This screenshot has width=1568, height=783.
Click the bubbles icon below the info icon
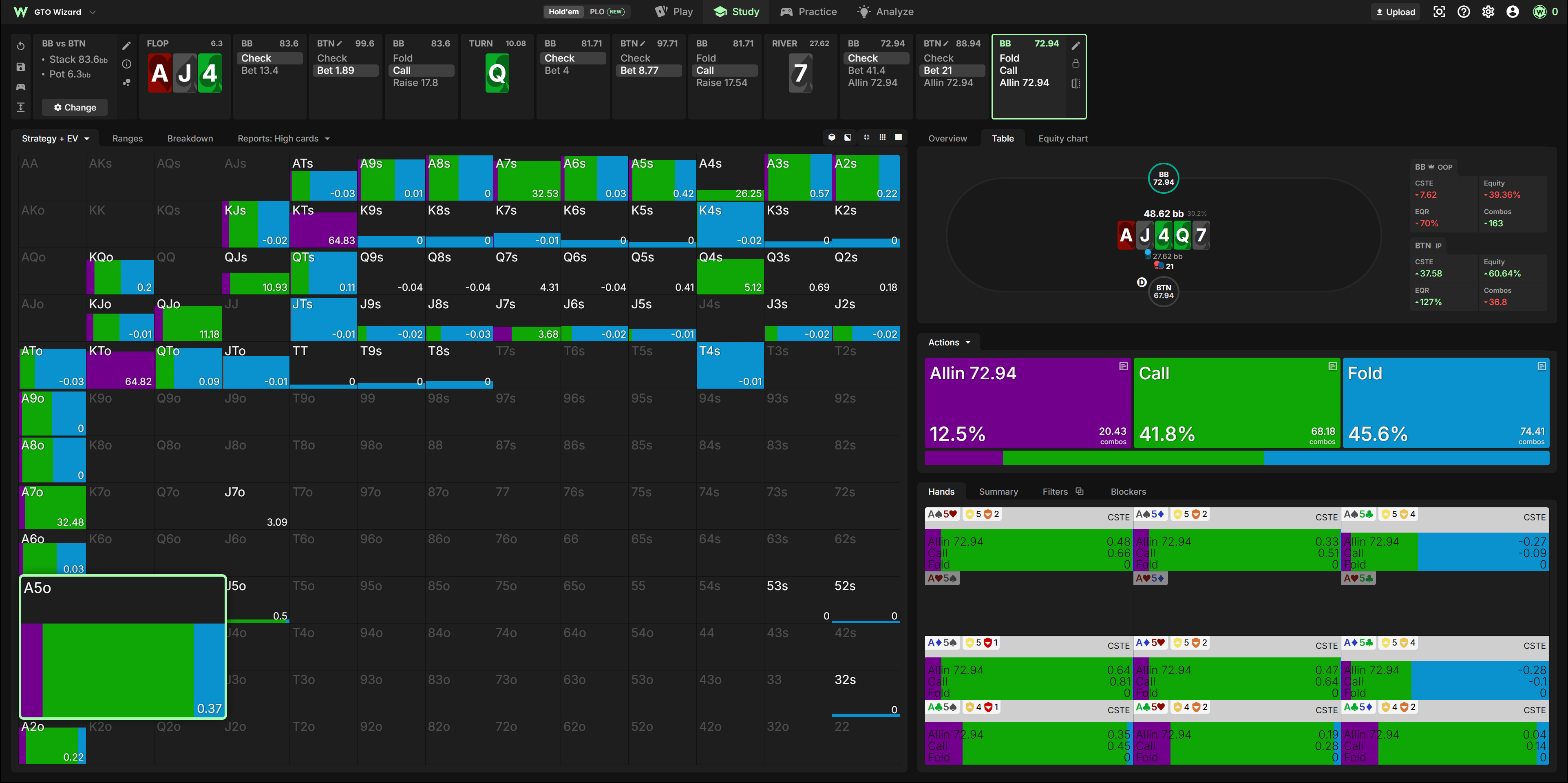click(x=127, y=82)
